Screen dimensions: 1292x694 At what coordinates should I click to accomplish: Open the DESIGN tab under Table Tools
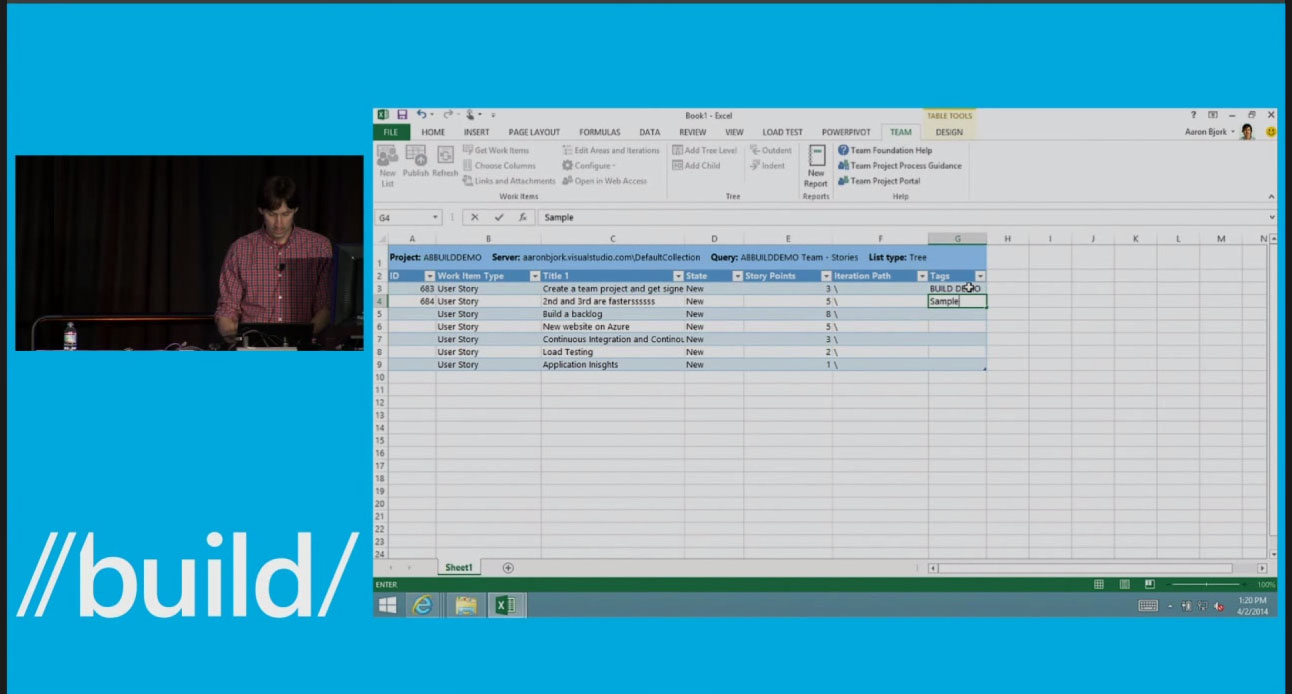pos(948,131)
